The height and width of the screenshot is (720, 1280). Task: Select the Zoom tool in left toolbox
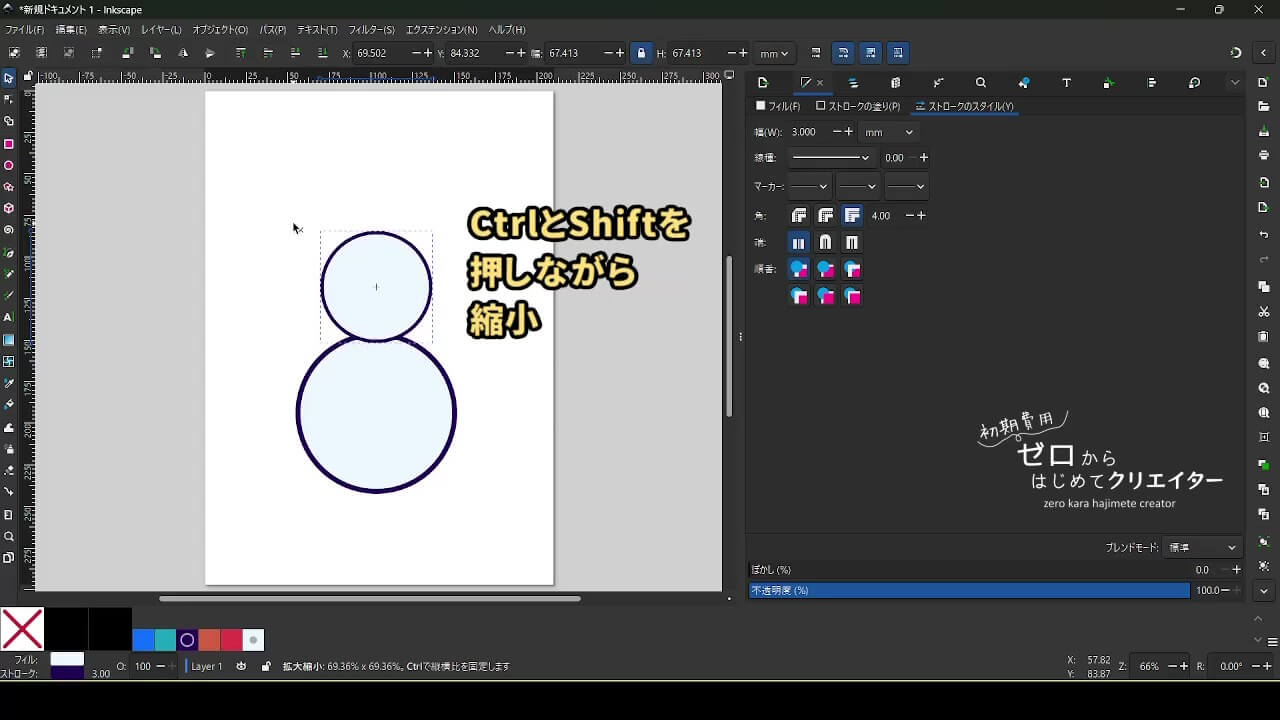pyautogui.click(x=9, y=536)
